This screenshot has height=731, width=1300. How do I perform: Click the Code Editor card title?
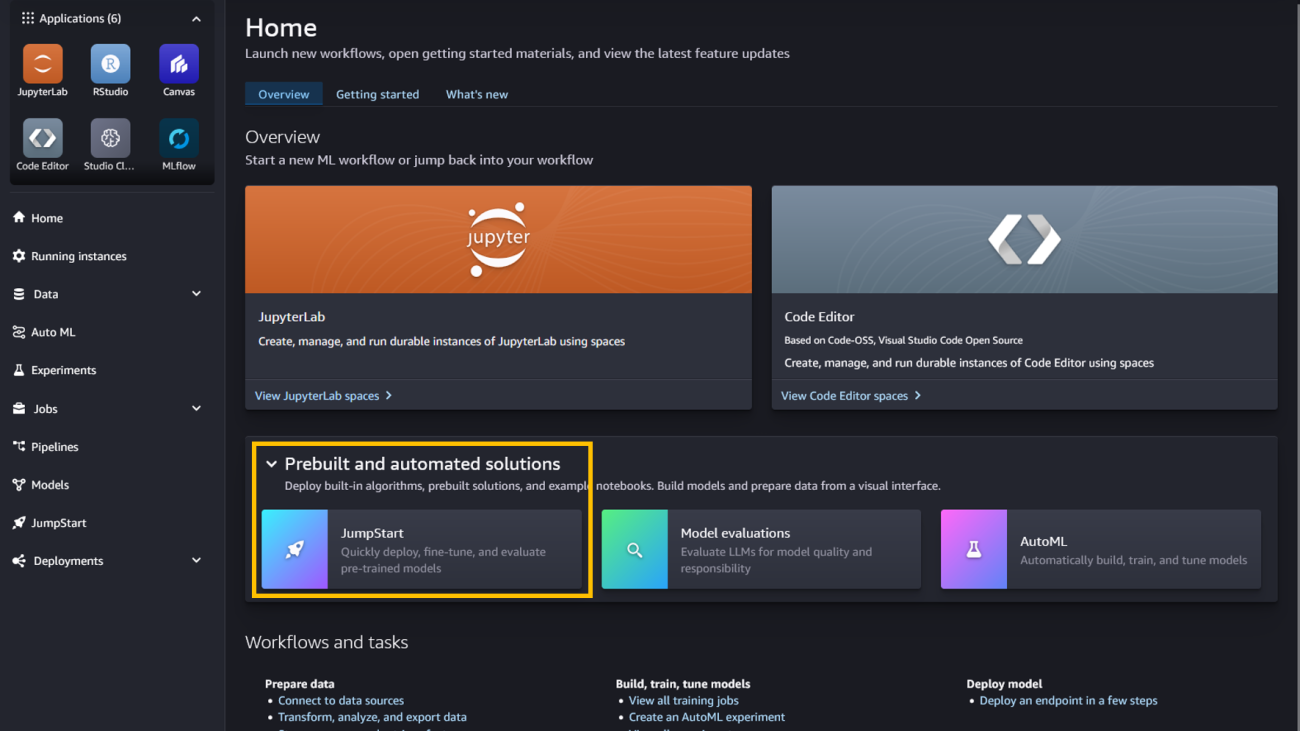[x=819, y=316]
